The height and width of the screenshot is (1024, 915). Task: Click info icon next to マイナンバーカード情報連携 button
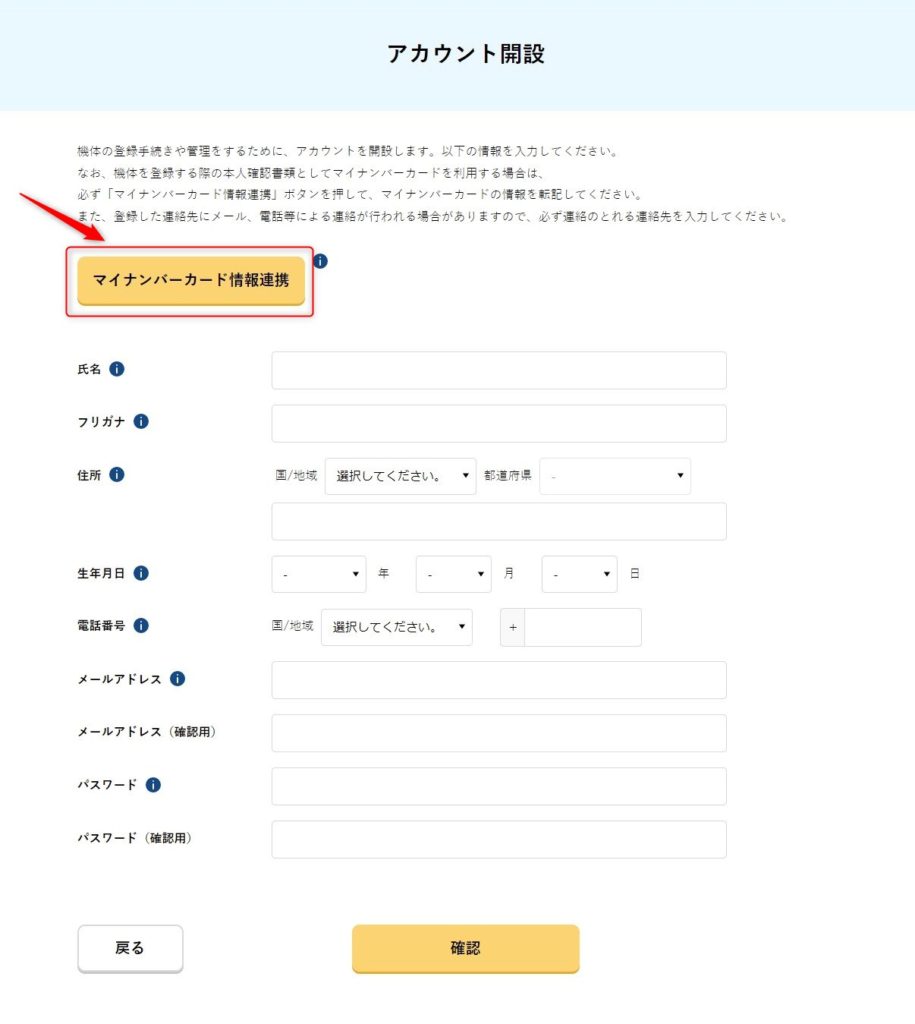pos(320,261)
